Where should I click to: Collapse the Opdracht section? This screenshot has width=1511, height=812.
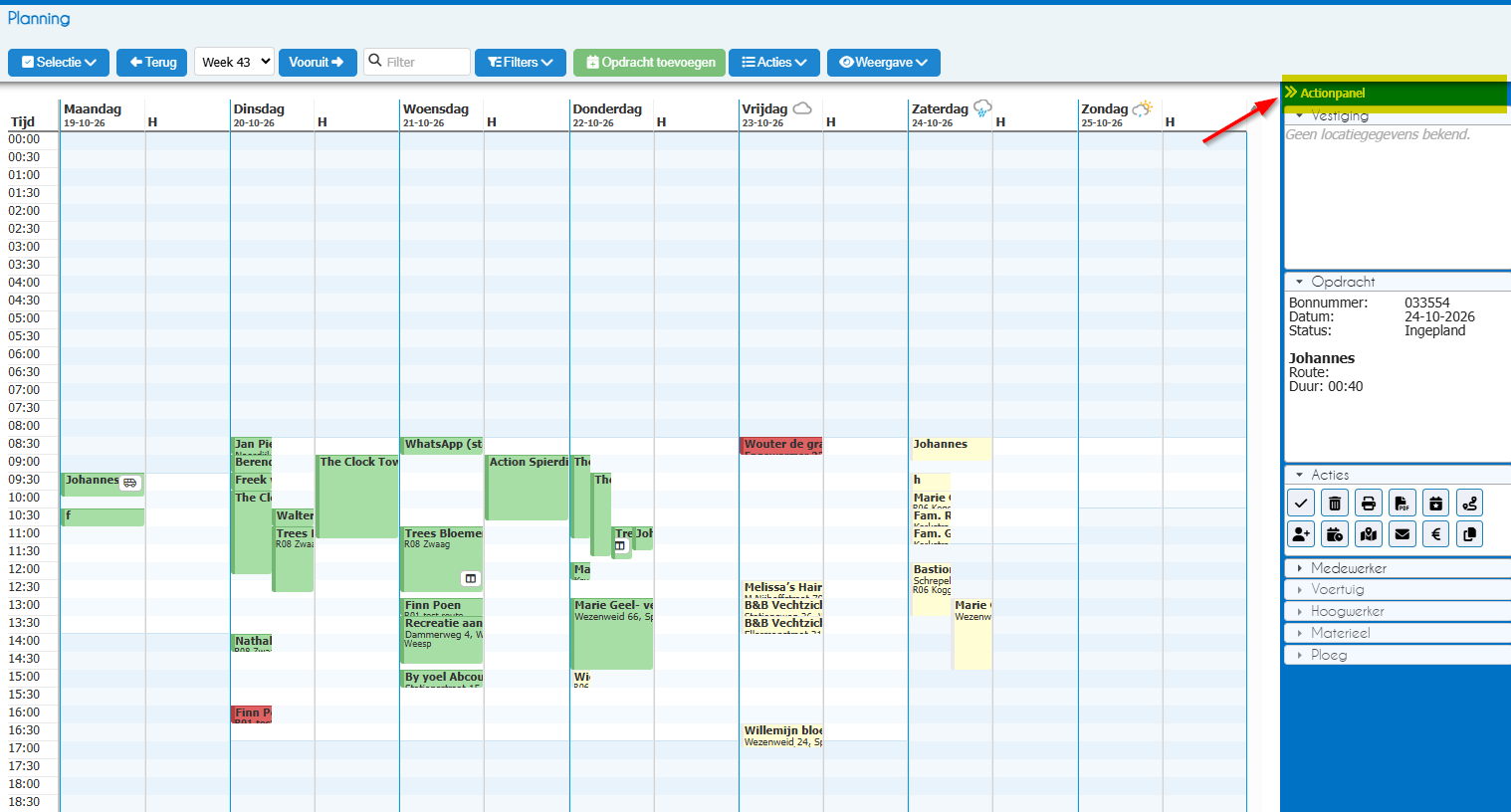coord(1398,282)
